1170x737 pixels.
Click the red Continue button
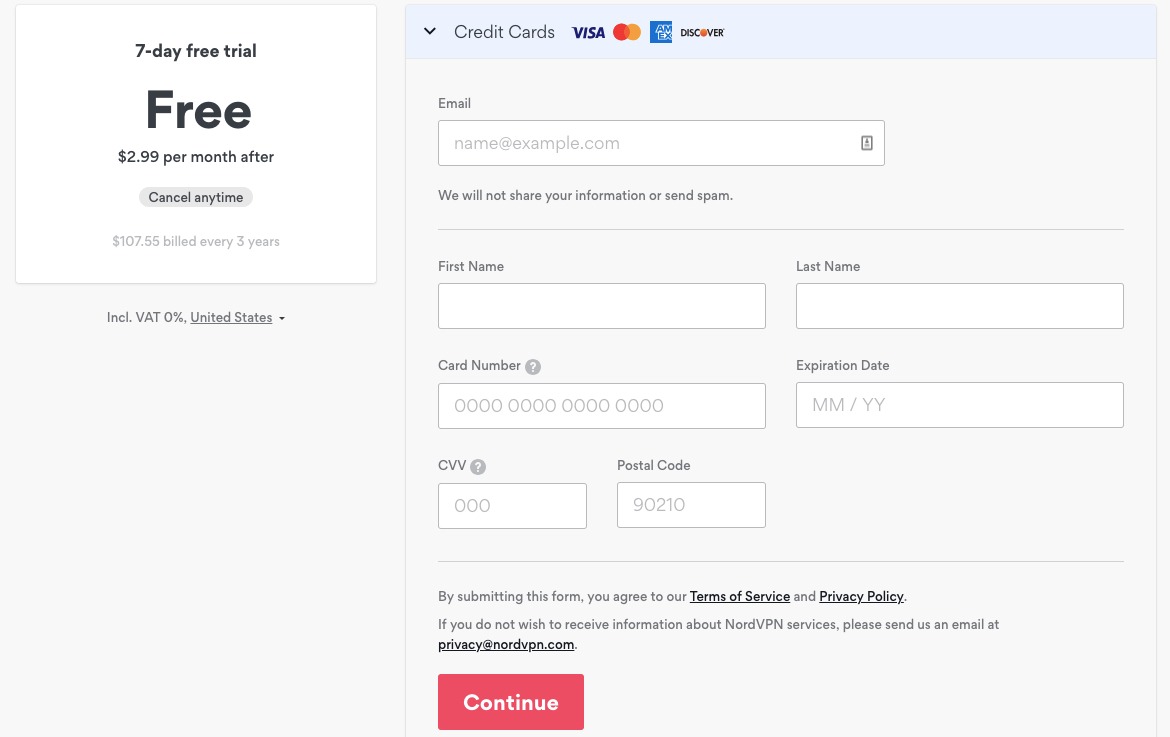510,702
